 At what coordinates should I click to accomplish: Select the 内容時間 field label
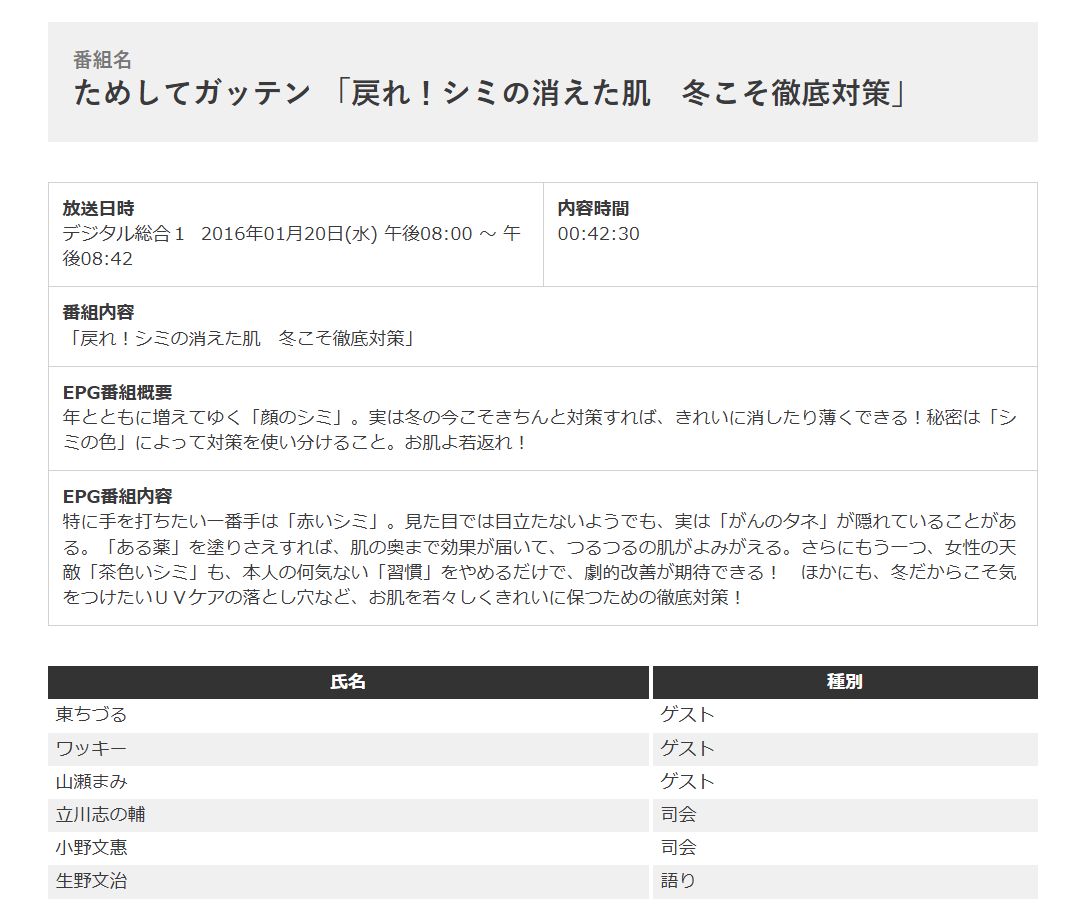point(593,209)
